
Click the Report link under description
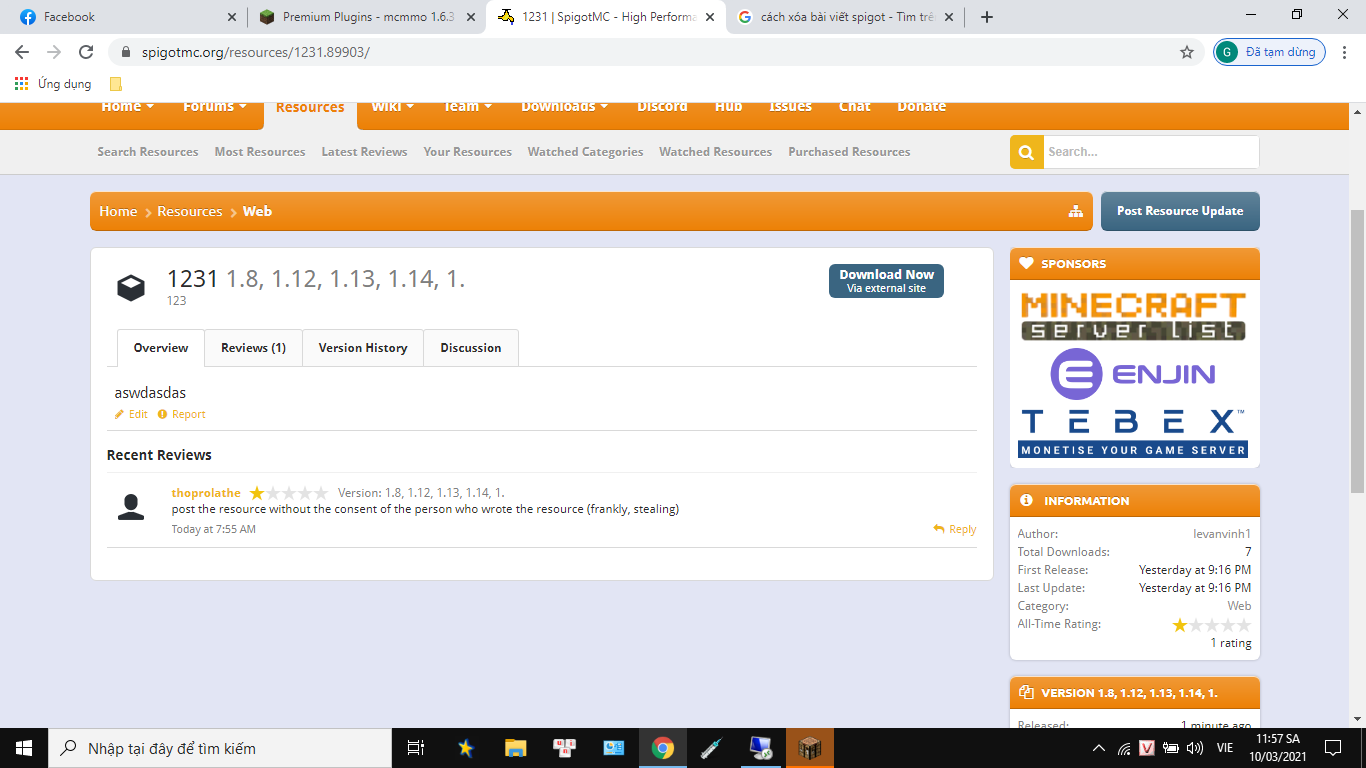[181, 414]
